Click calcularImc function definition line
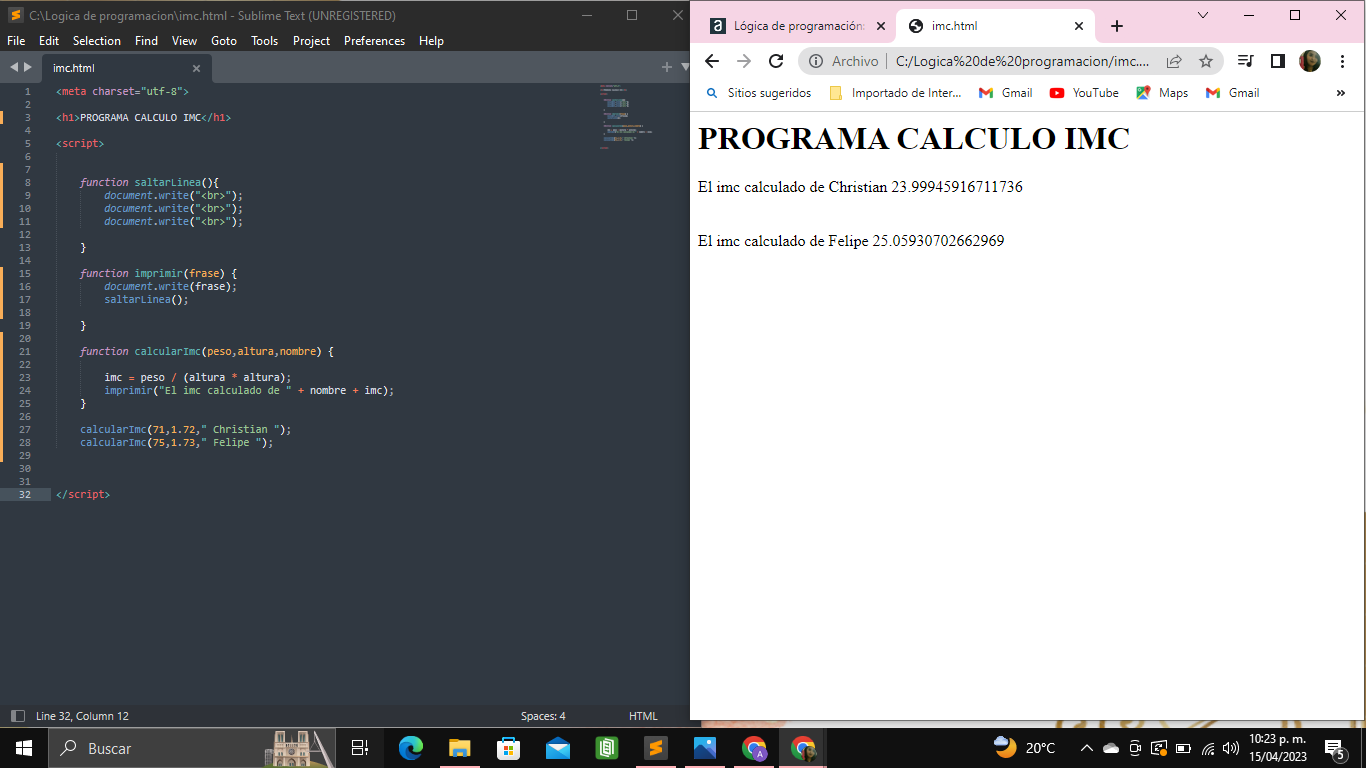Viewport: 1366px width, 768px height. pos(207,352)
